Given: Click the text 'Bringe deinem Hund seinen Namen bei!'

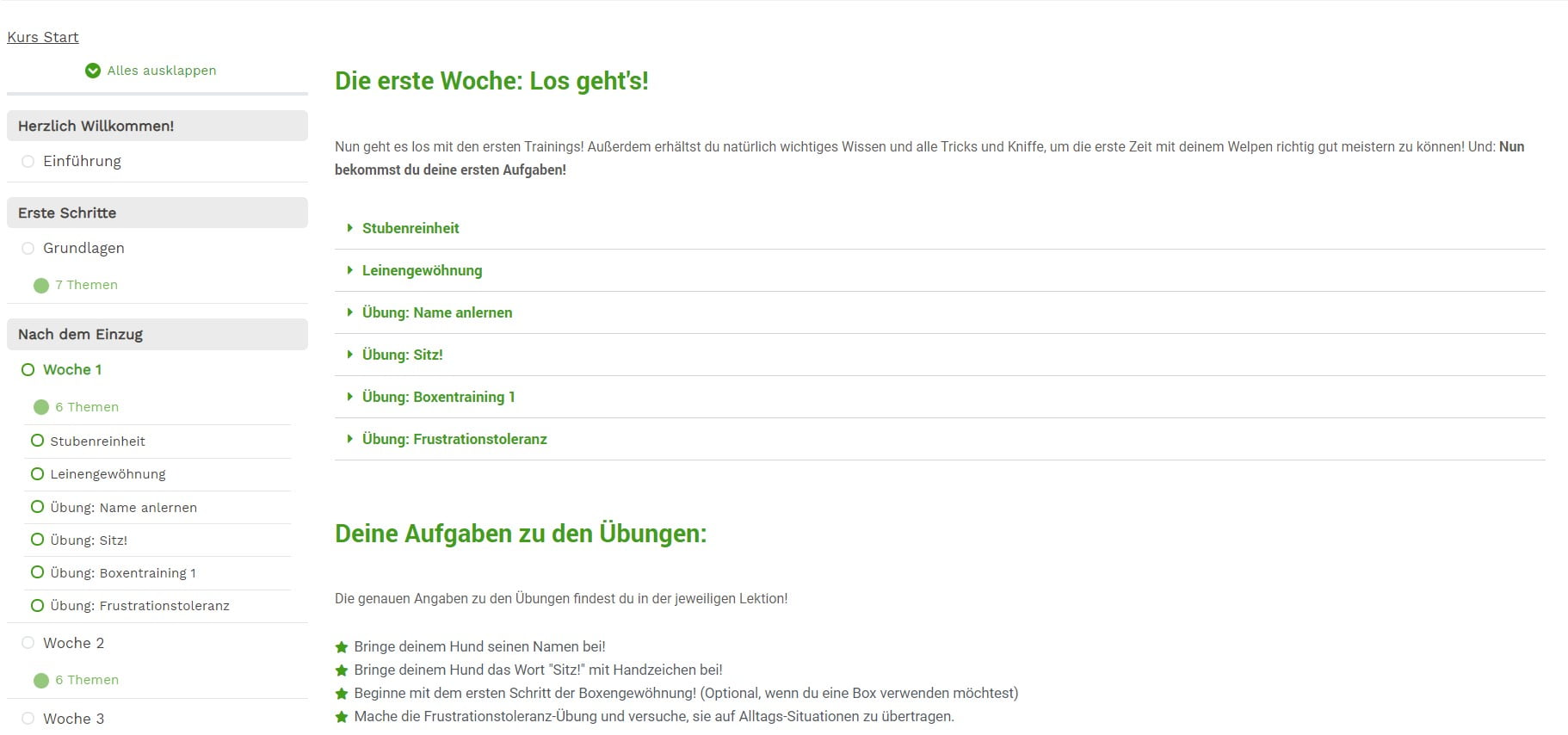Looking at the screenshot, I should (x=479, y=646).
